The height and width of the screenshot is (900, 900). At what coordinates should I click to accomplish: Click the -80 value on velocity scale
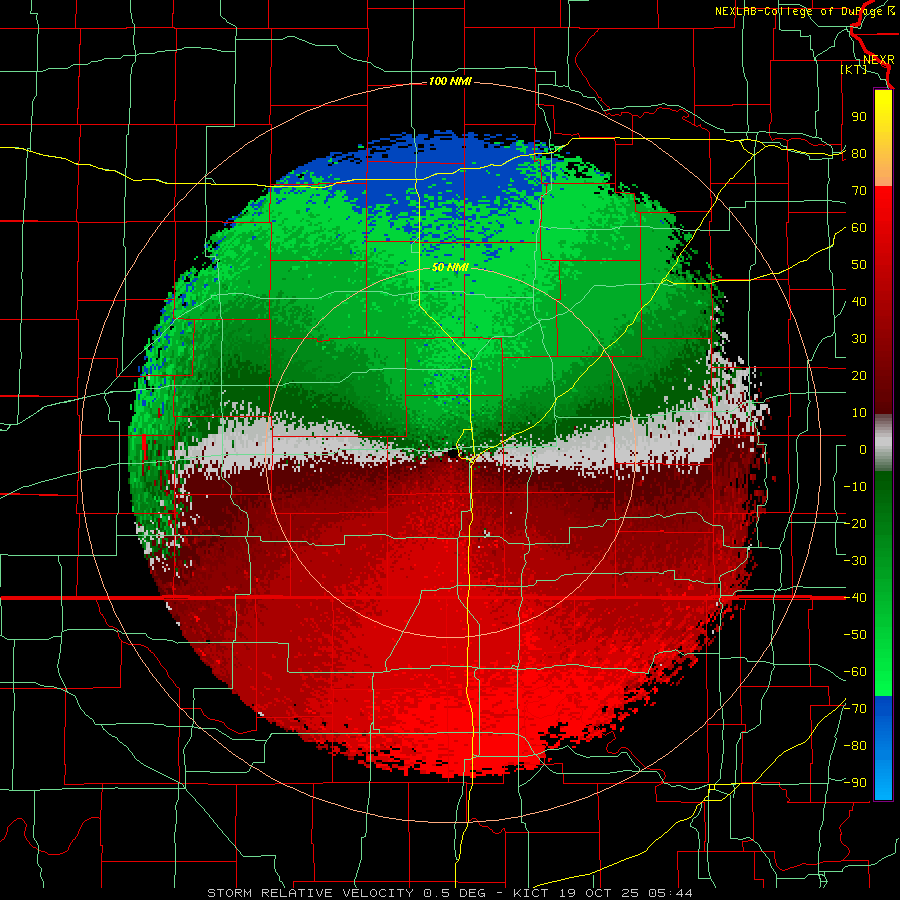pyautogui.click(x=855, y=746)
